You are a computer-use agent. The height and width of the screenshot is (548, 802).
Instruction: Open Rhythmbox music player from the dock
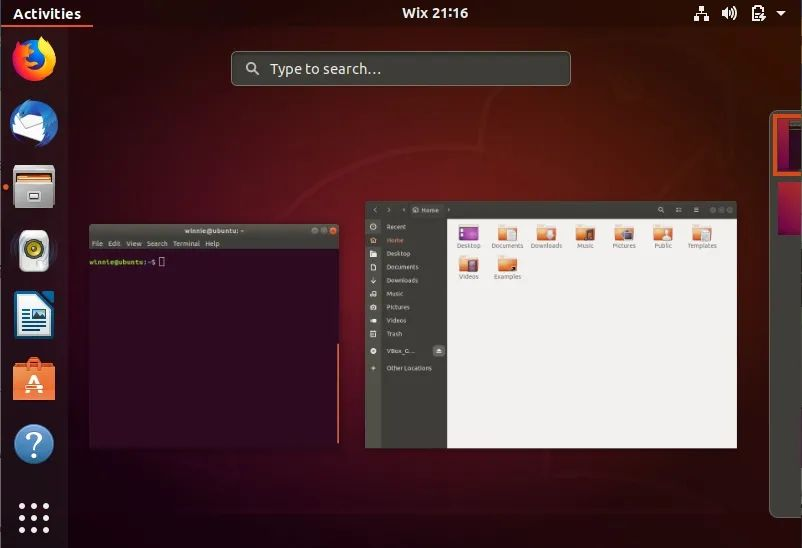coord(34,251)
